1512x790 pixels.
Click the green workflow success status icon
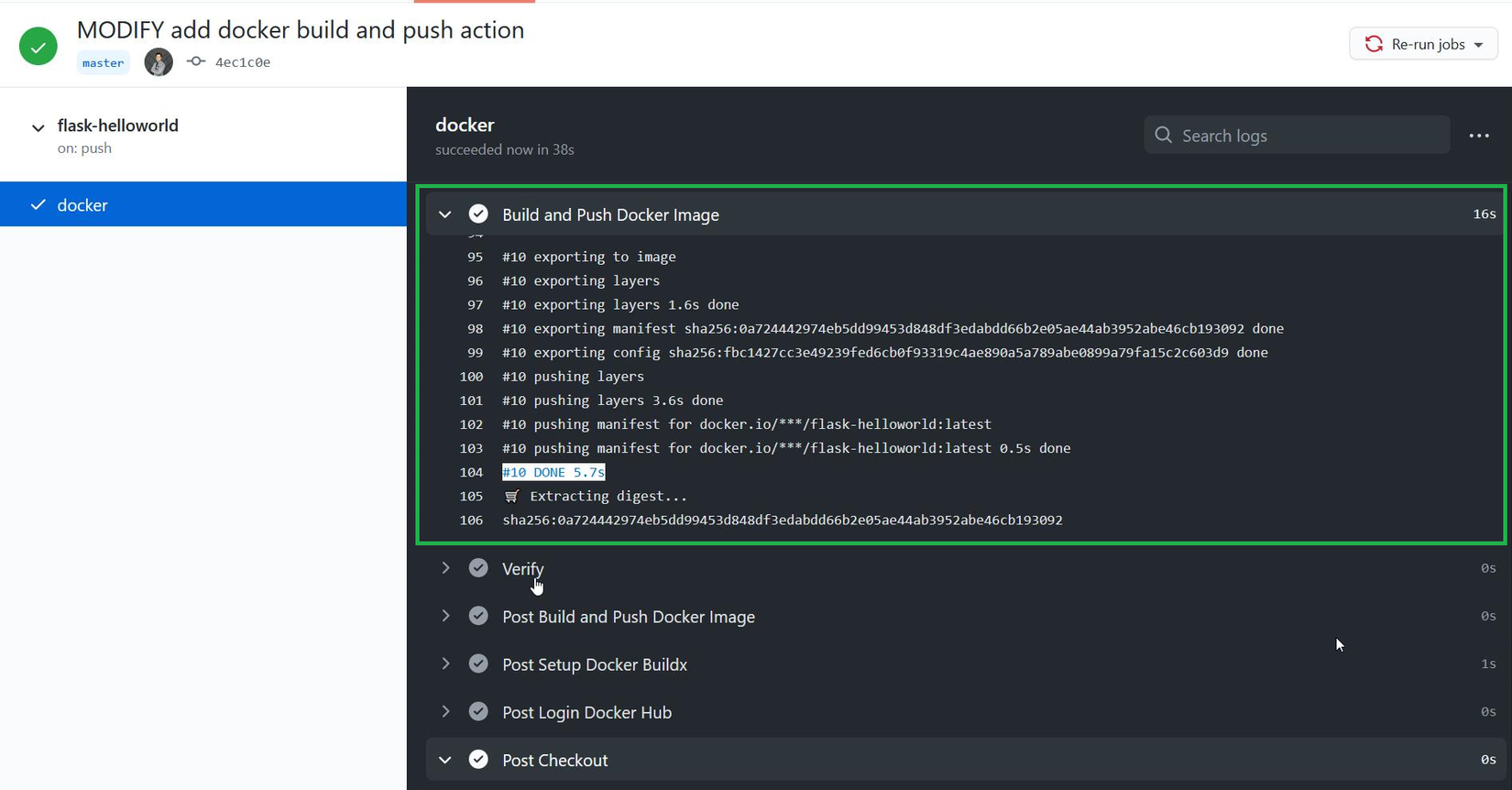click(38, 46)
